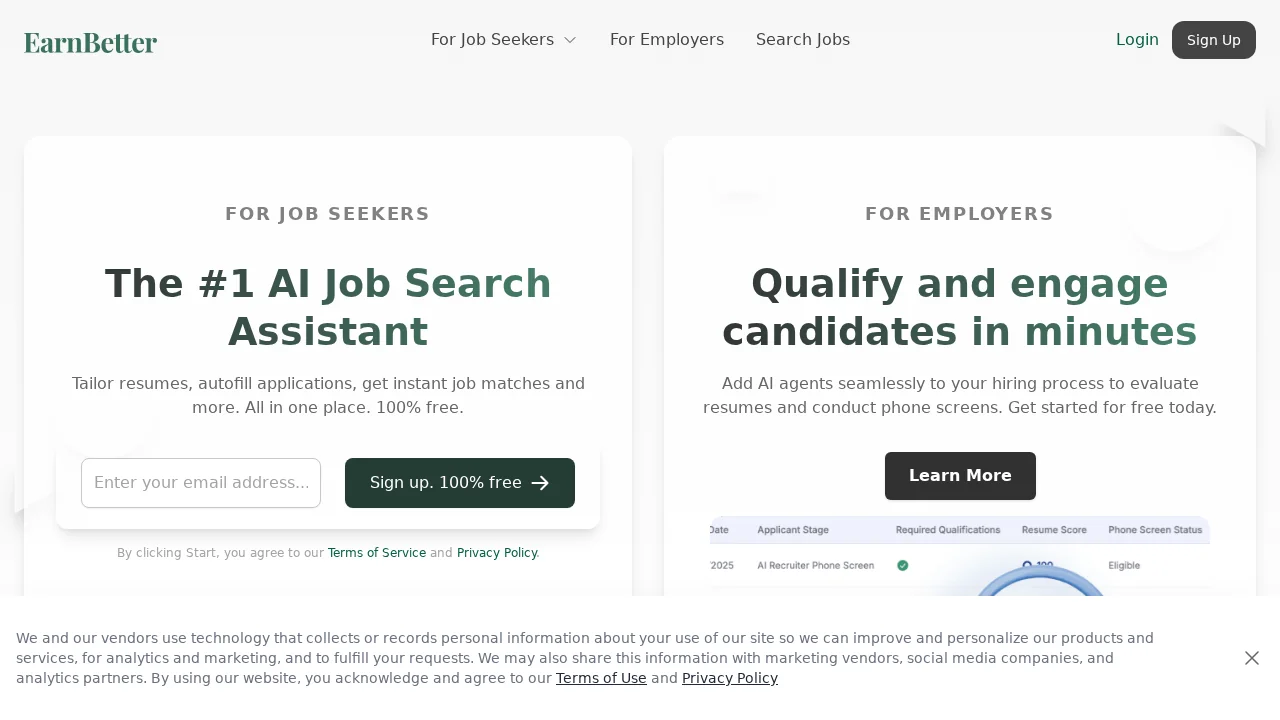Open Privacy Policy in the cookie banner
The image size is (1280, 720).
click(x=730, y=678)
